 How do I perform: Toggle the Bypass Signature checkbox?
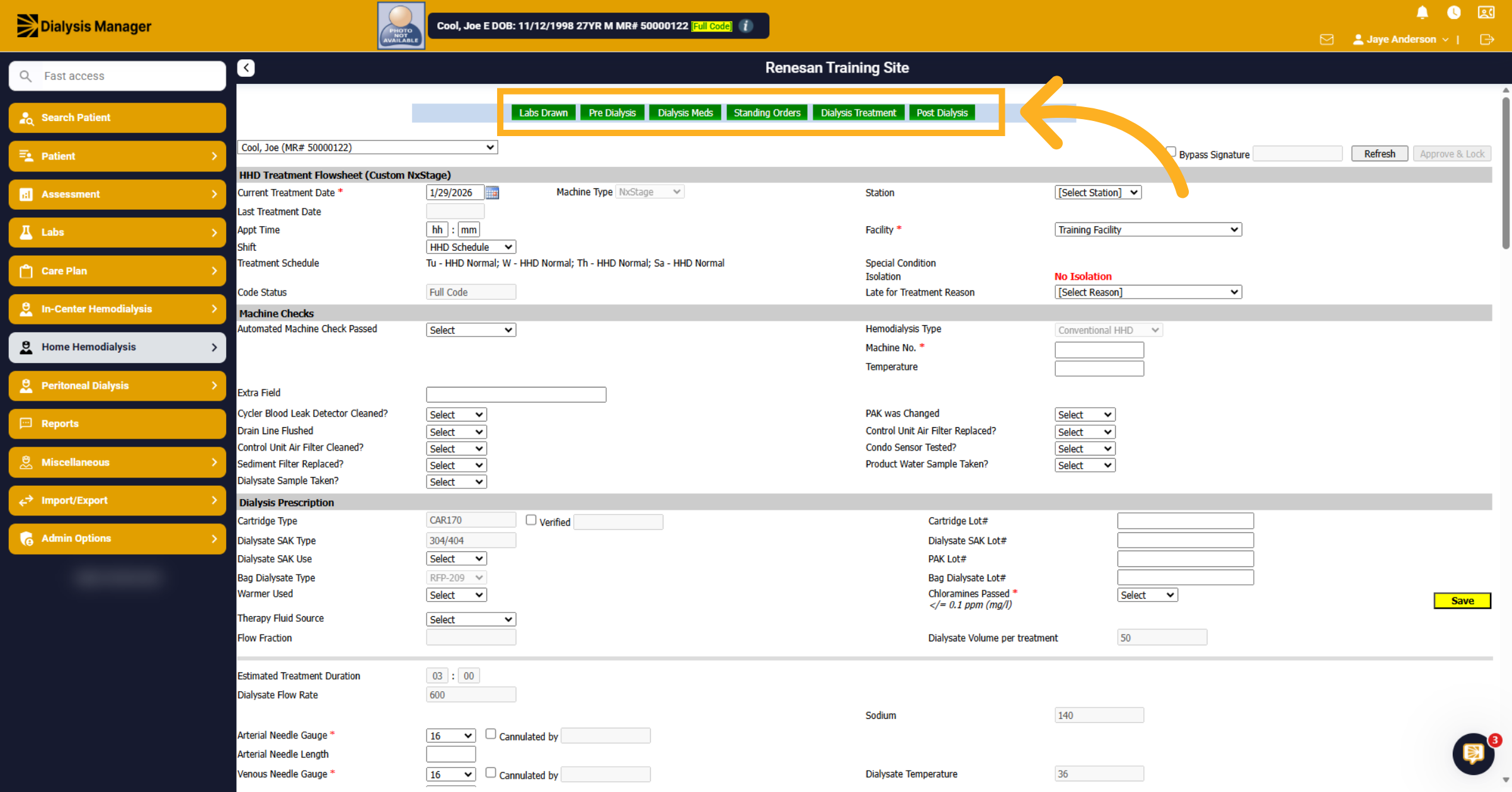pos(1171,152)
